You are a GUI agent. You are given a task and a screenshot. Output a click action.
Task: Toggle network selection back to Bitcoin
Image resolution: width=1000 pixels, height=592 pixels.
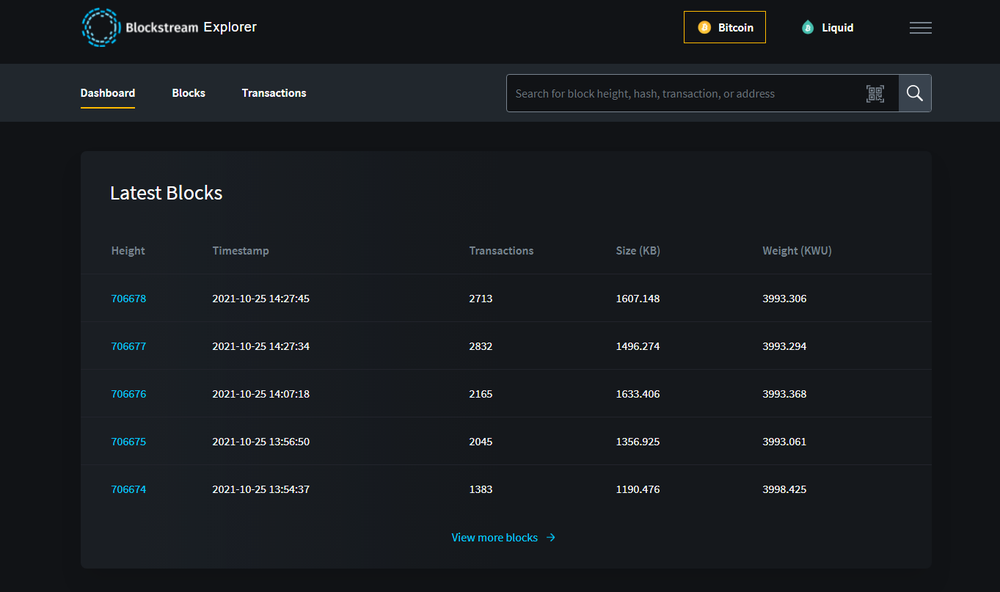(x=724, y=27)
